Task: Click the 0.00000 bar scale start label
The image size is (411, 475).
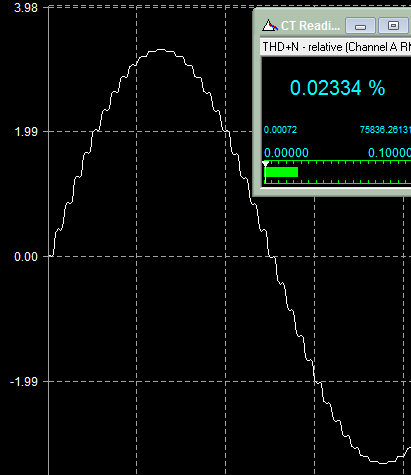Action: [x=286, y=153]
